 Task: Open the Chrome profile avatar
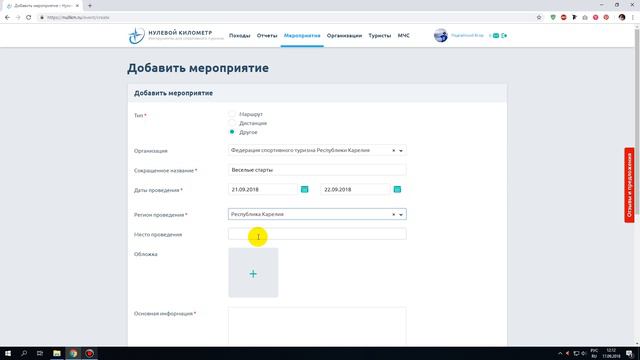click(622, 18)
